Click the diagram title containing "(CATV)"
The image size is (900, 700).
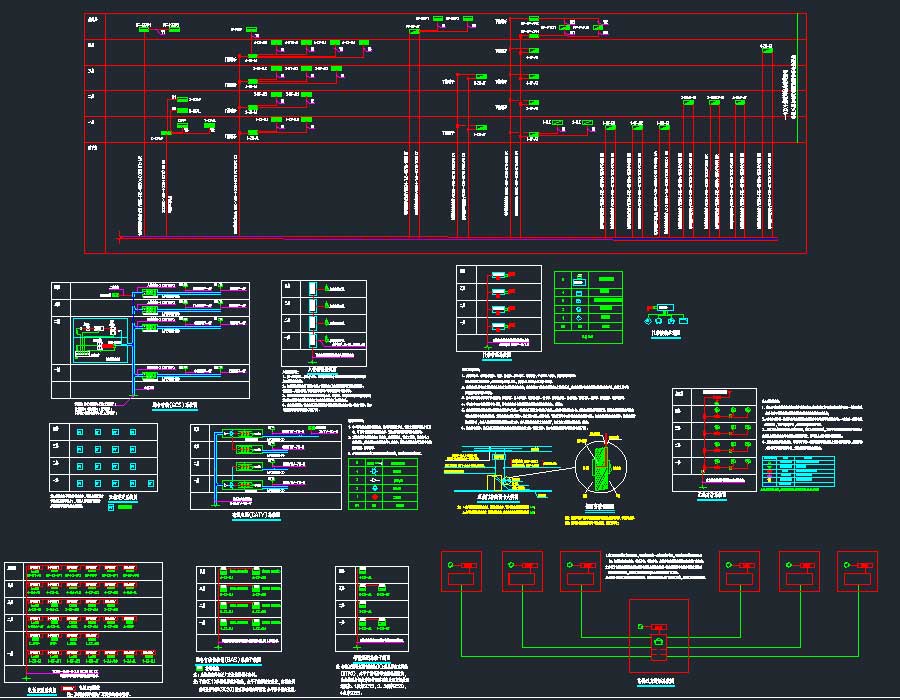(x=256, y=516)
